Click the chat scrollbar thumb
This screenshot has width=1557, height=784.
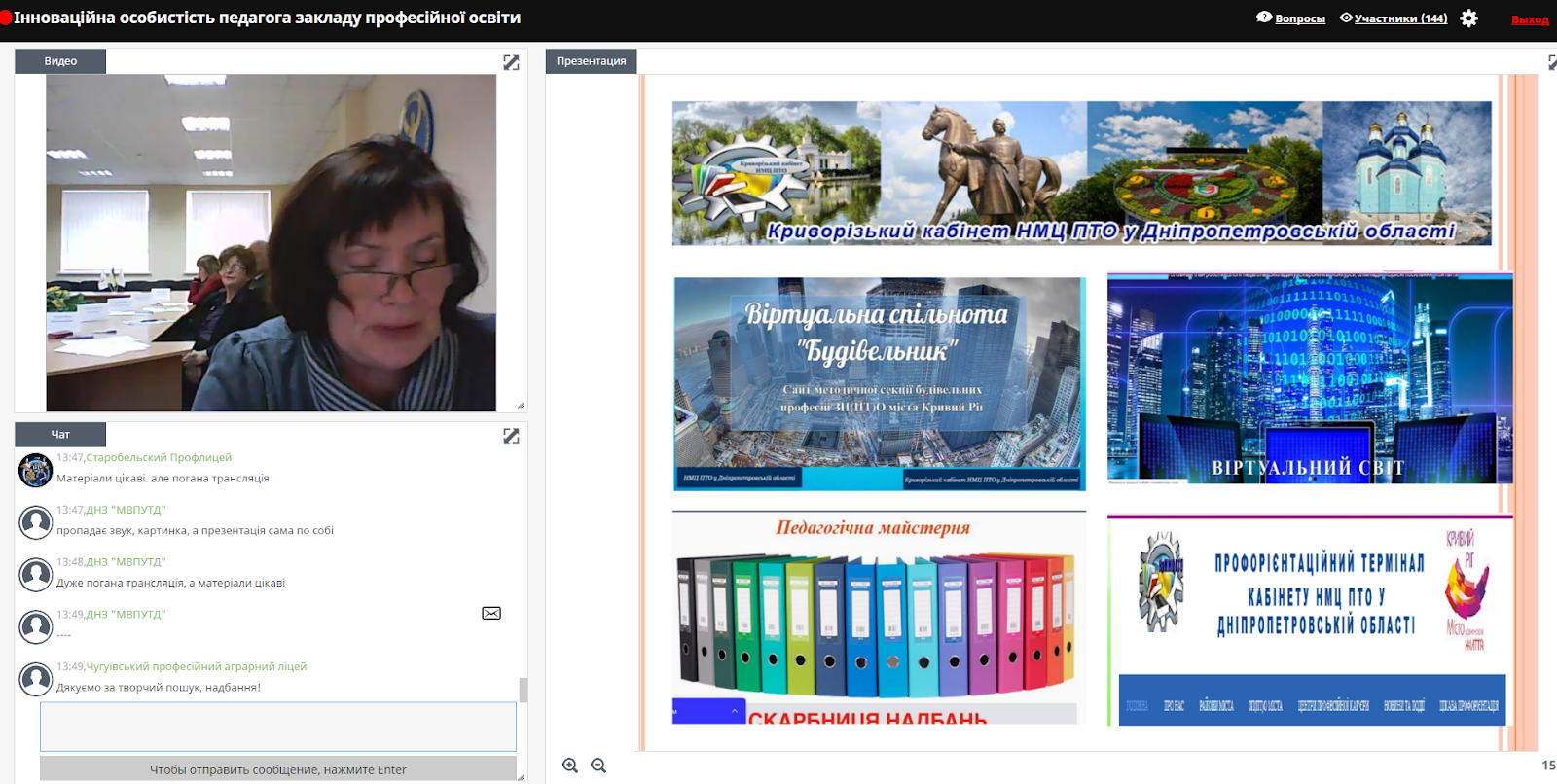(x=524, y=690)
